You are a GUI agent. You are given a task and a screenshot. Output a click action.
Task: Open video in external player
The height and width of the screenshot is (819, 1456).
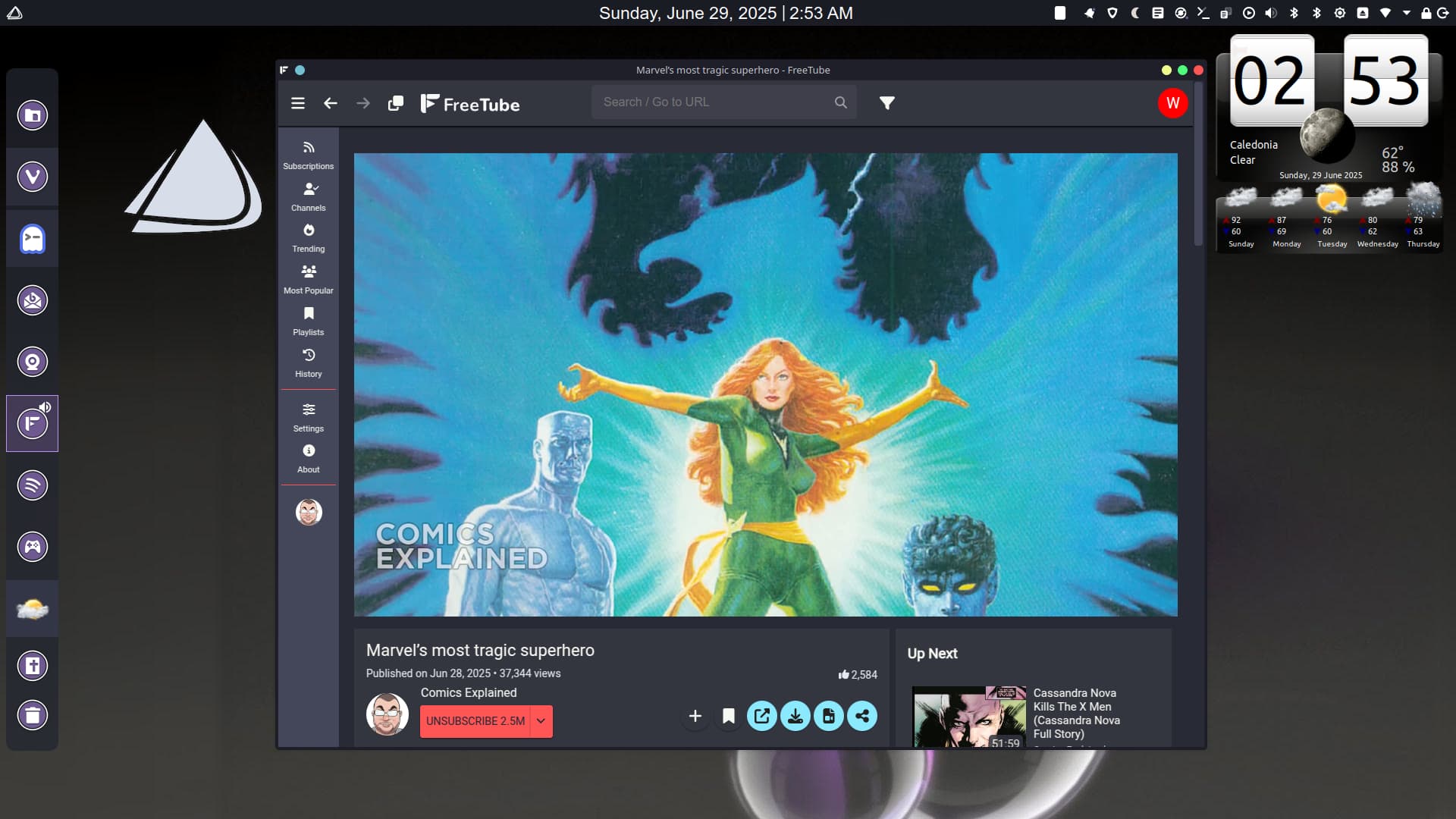pyautogui.click(x=761, y=716)
